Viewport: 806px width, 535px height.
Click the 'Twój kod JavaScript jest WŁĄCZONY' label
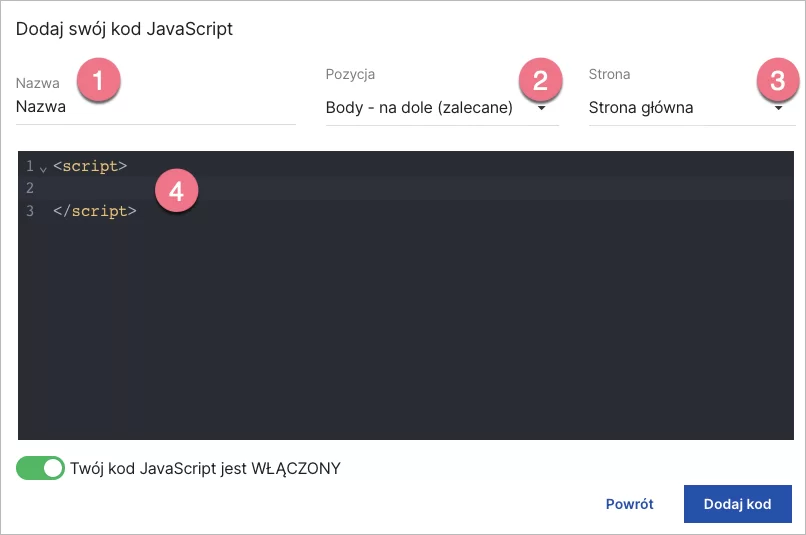(x=206, y=468)
